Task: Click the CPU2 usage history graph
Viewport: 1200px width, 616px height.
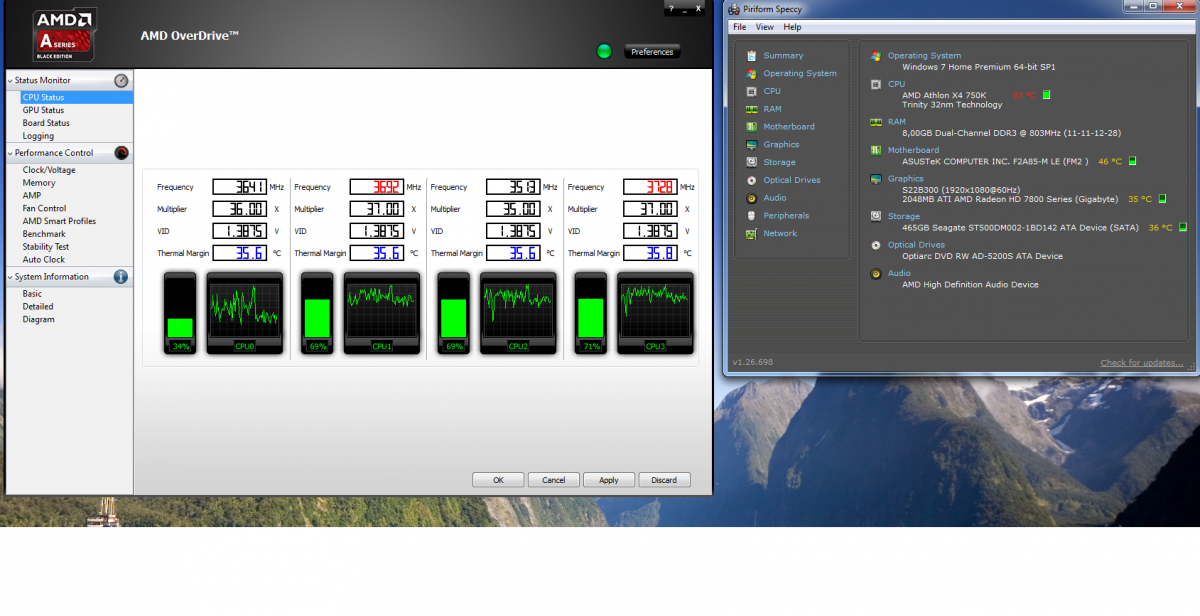Action: tap(518, 312)
